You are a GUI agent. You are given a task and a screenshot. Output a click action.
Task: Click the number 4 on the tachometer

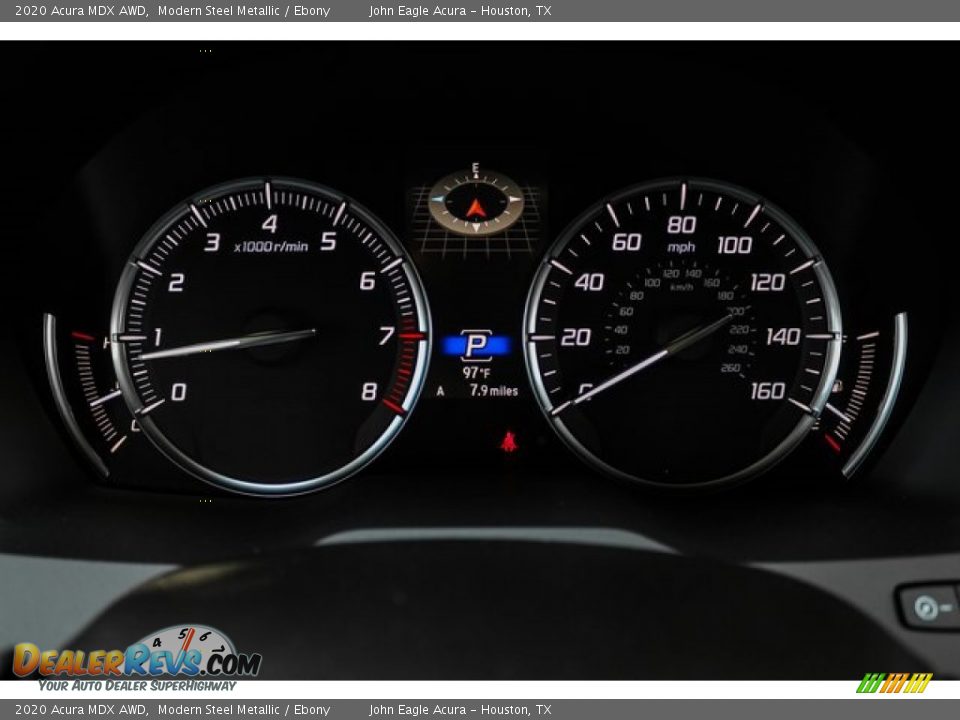pyautogui.click(x=269, y=224)
